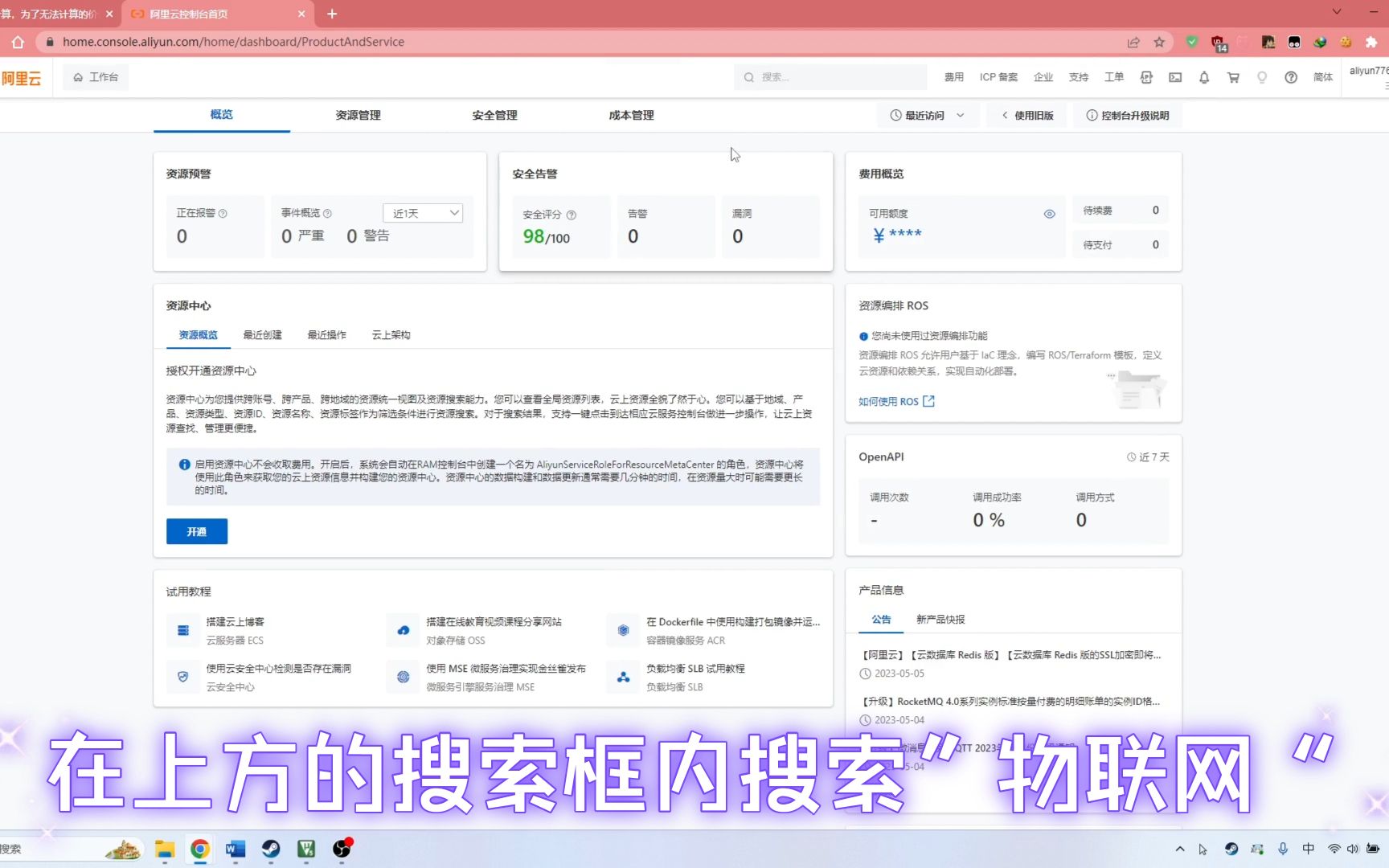Viewport: 1389px width, 868px height.
Task: Switch to the 成本管理 tab
Action: 632,115
